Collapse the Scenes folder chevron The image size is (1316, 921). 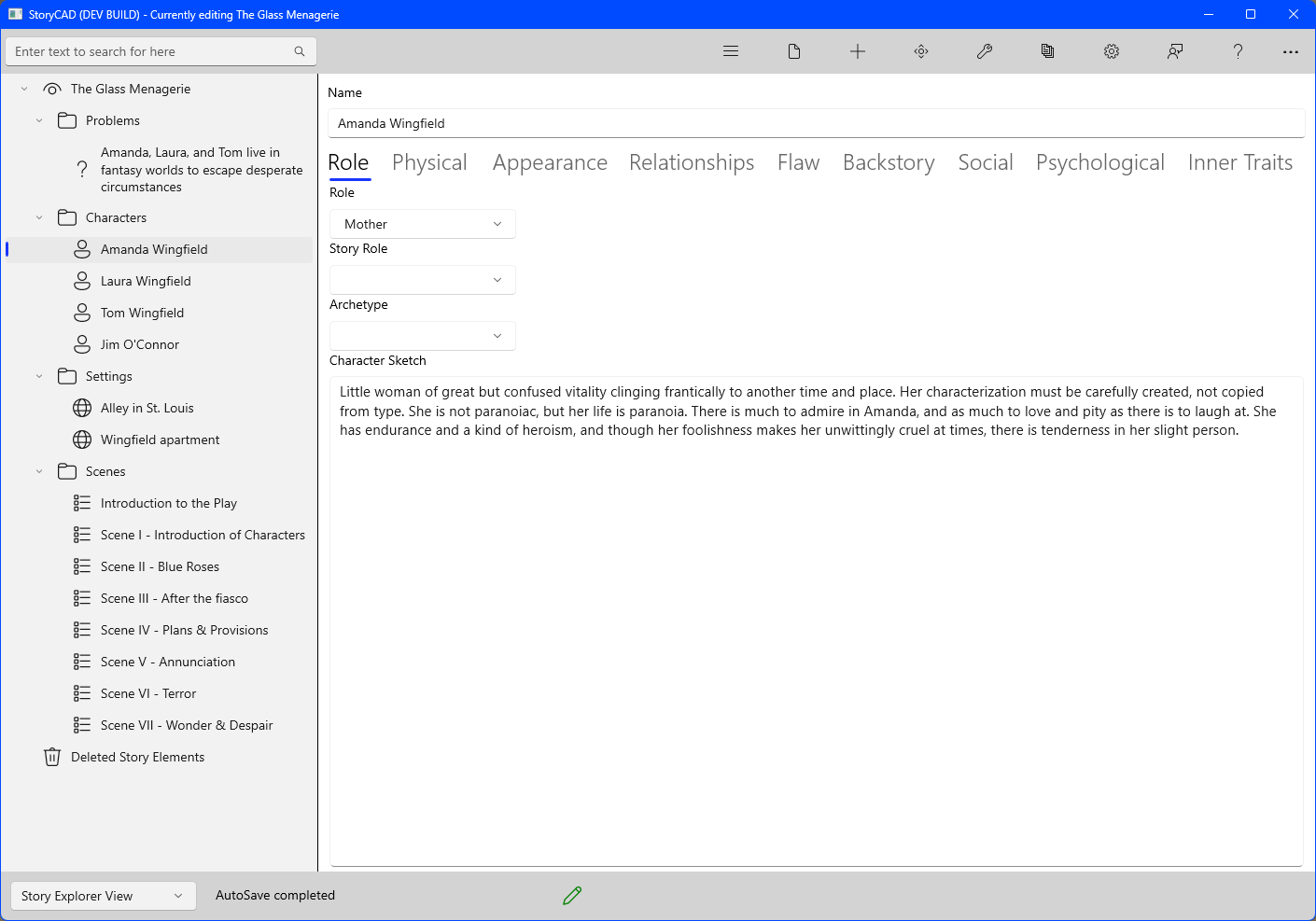tap(39, 471)
